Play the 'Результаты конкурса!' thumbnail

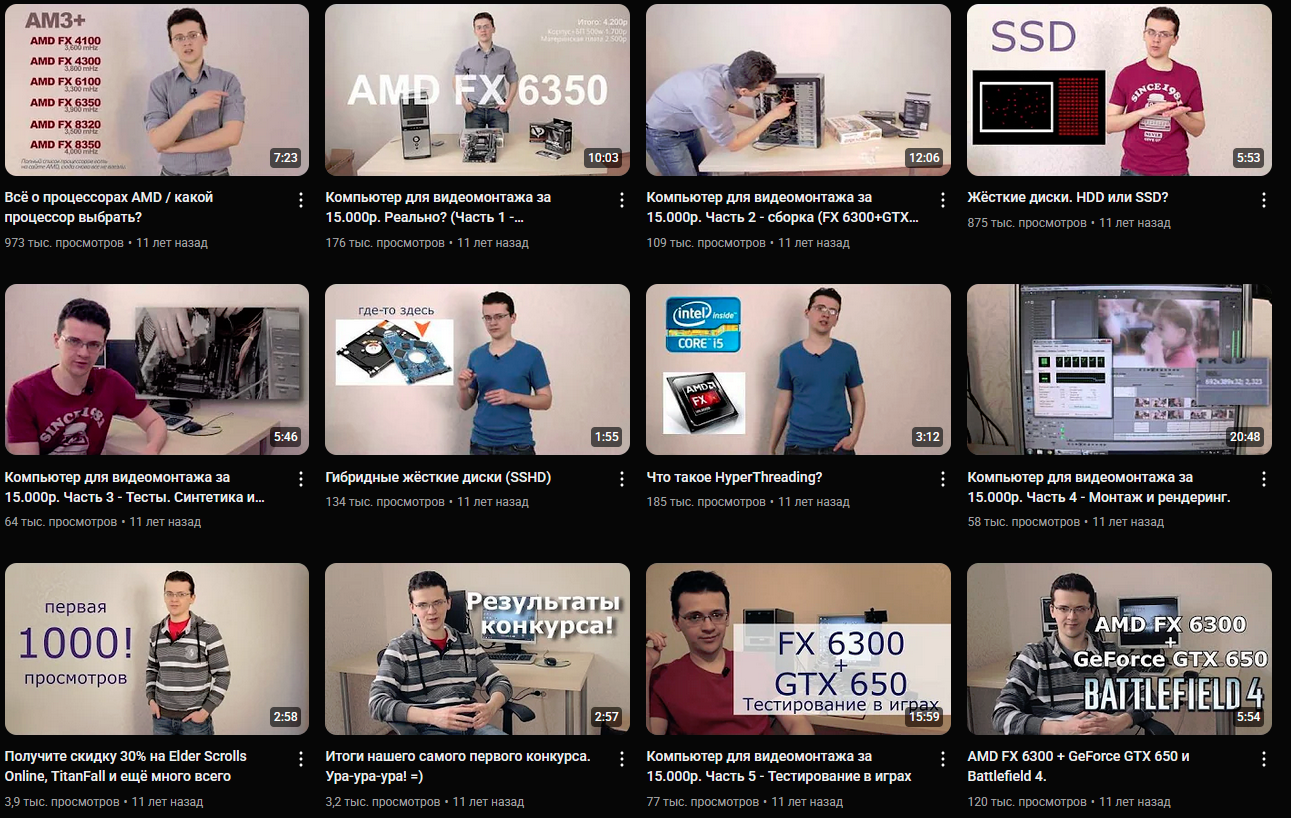(x=478, y=648)
